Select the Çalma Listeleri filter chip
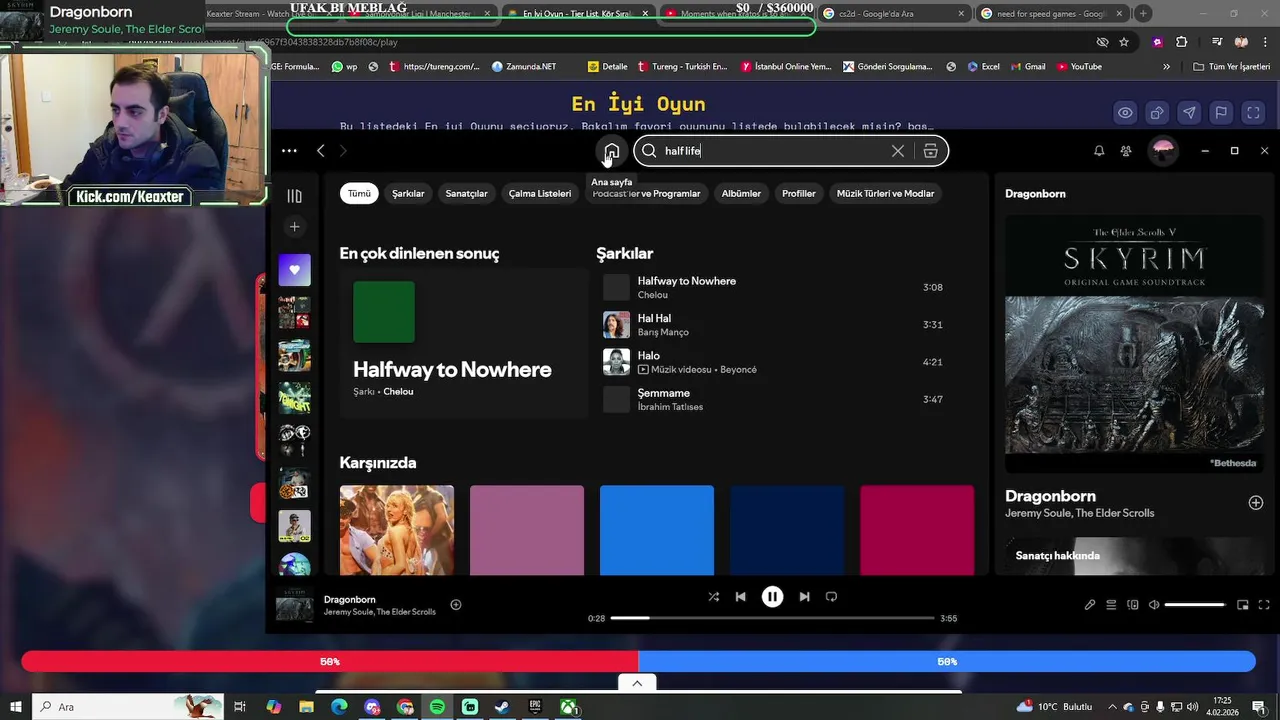Screen dimensions: 1280x720 click(540, 193)
